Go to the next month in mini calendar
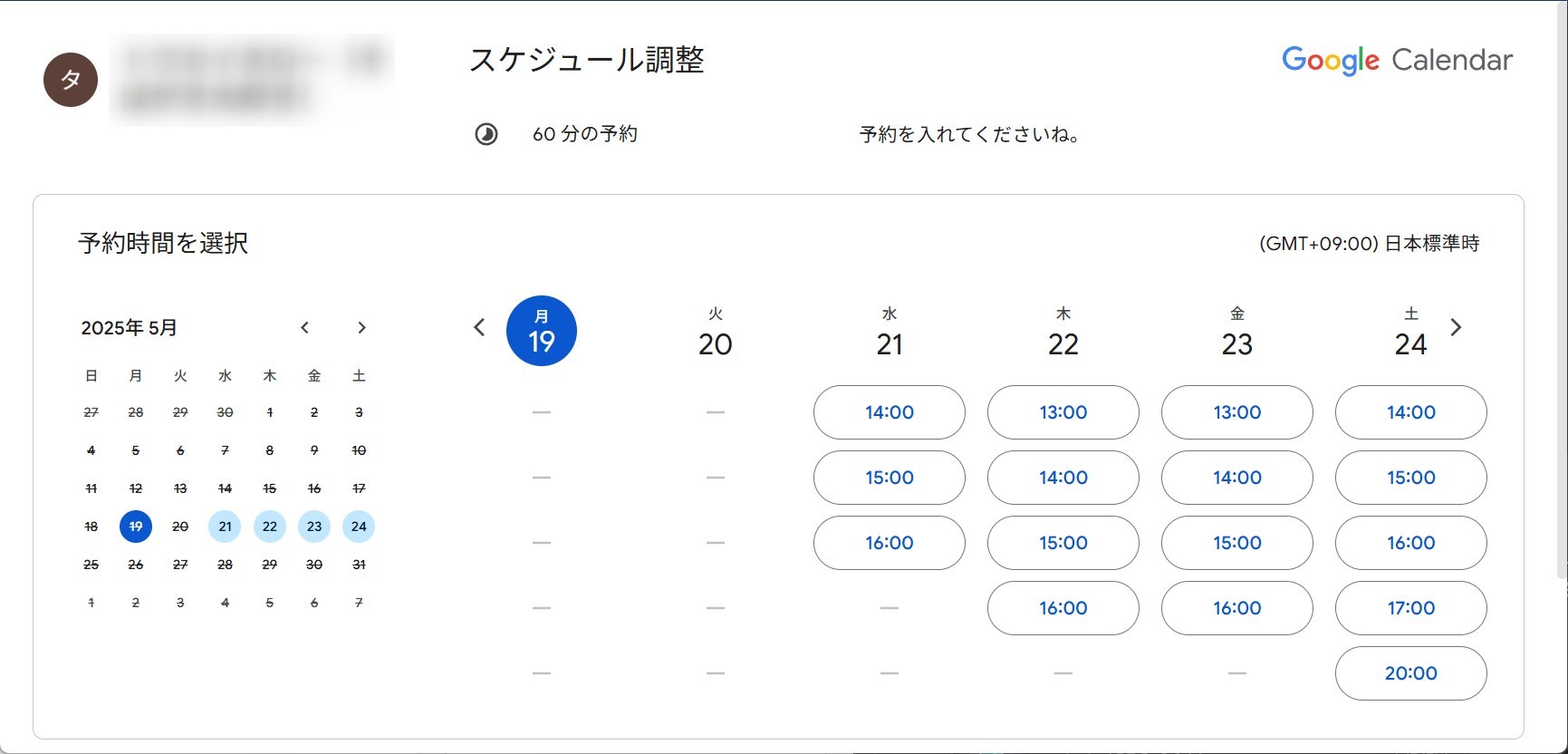 click(x=361, y=328)
